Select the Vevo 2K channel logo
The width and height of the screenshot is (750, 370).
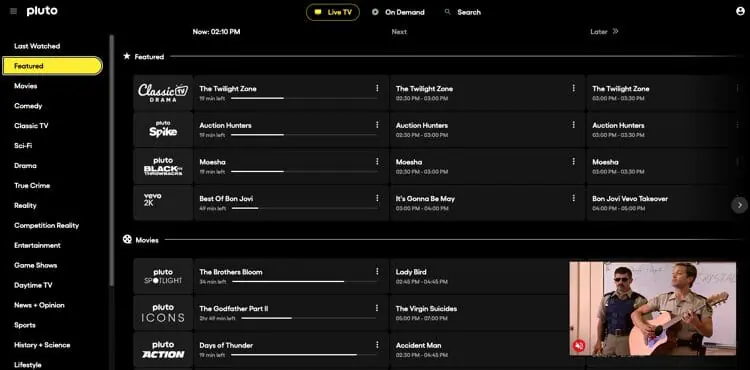[x=163, y=203]
